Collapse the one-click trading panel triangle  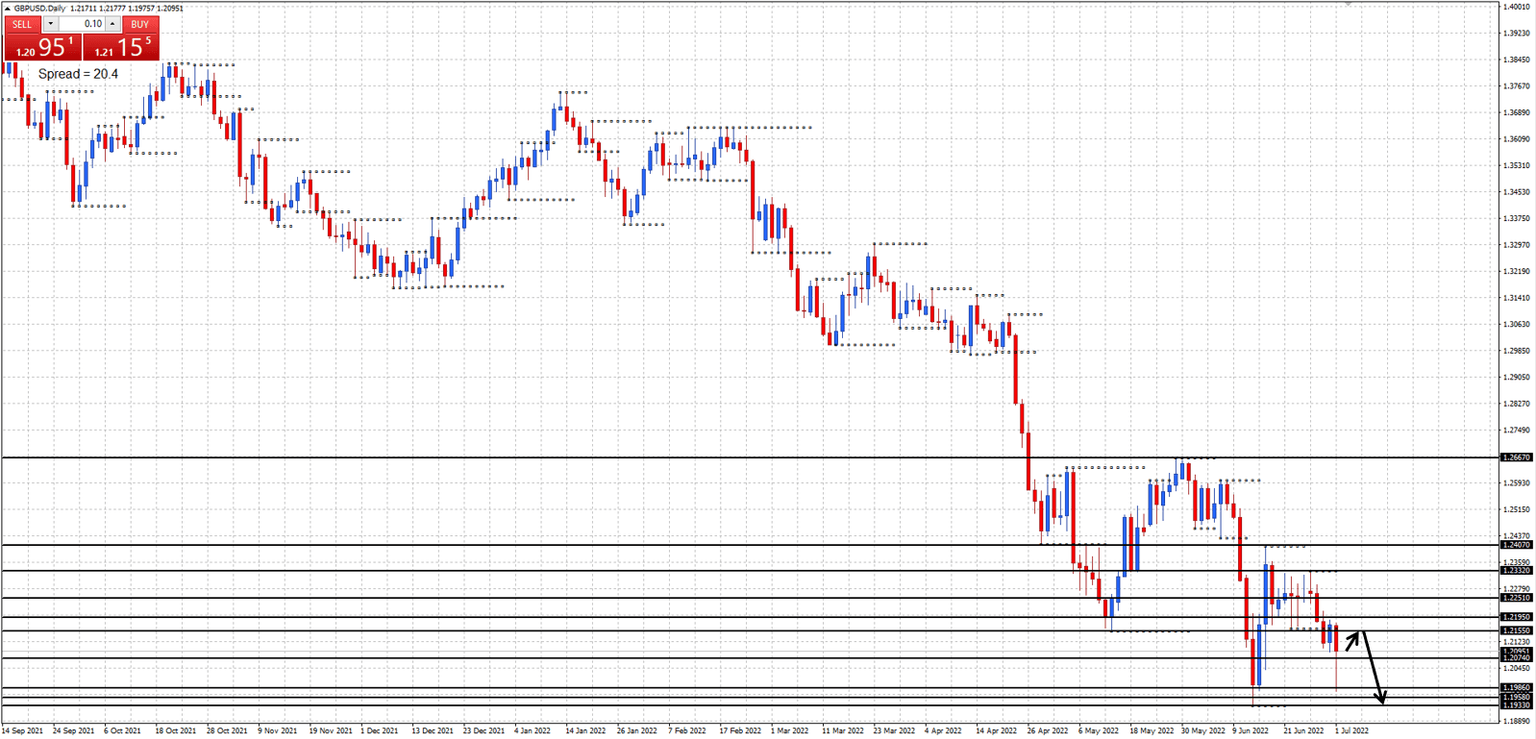click(x=6, y=8)
